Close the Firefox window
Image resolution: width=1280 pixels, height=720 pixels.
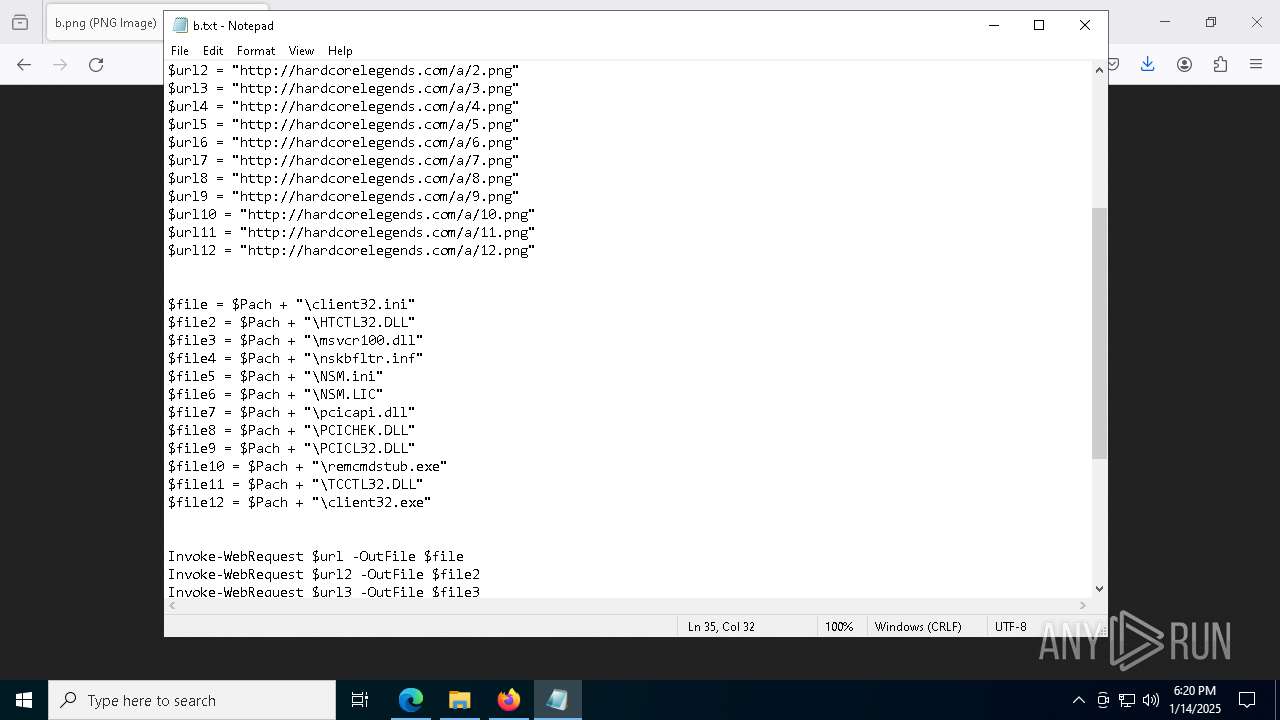tap(1257, 22)
